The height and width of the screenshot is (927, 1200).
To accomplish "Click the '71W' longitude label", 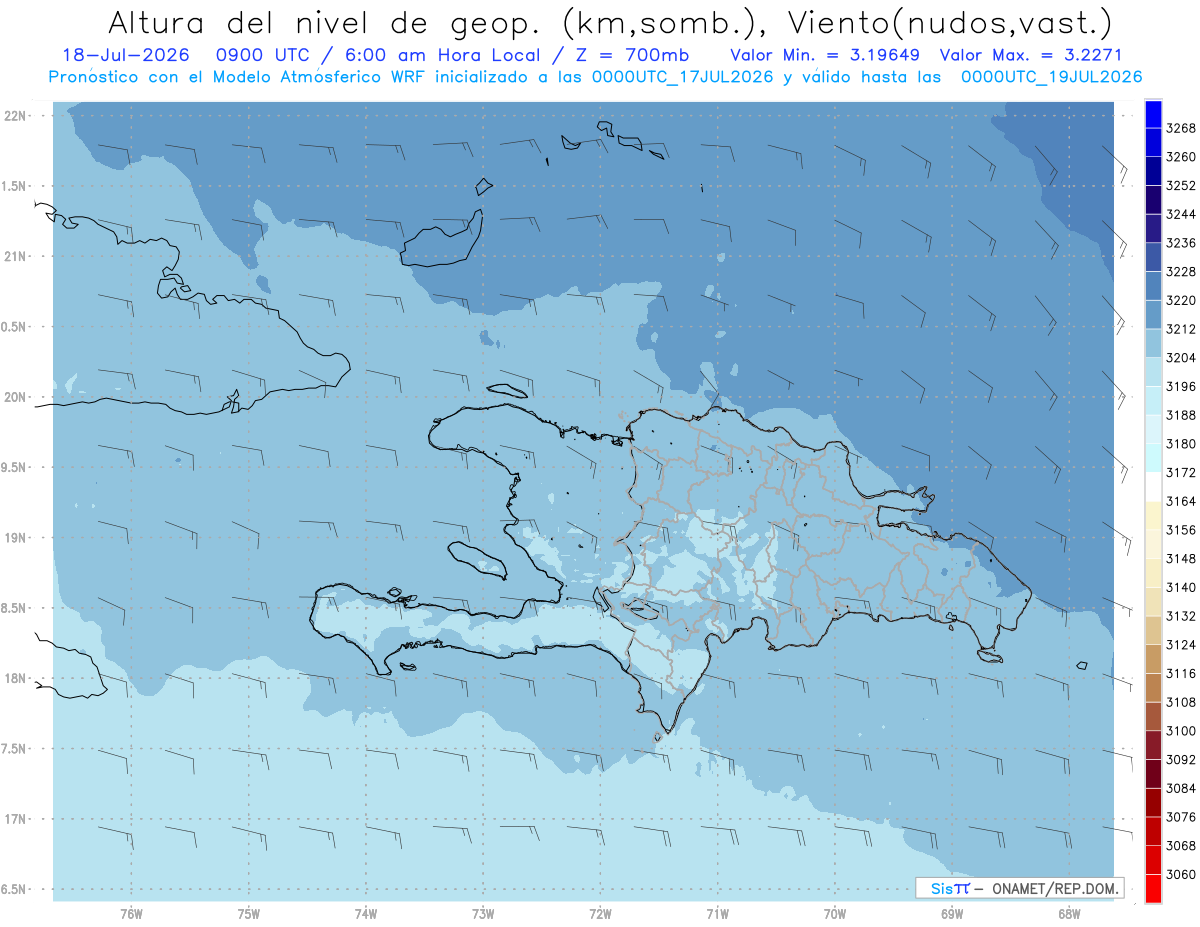I will (717, 913).
